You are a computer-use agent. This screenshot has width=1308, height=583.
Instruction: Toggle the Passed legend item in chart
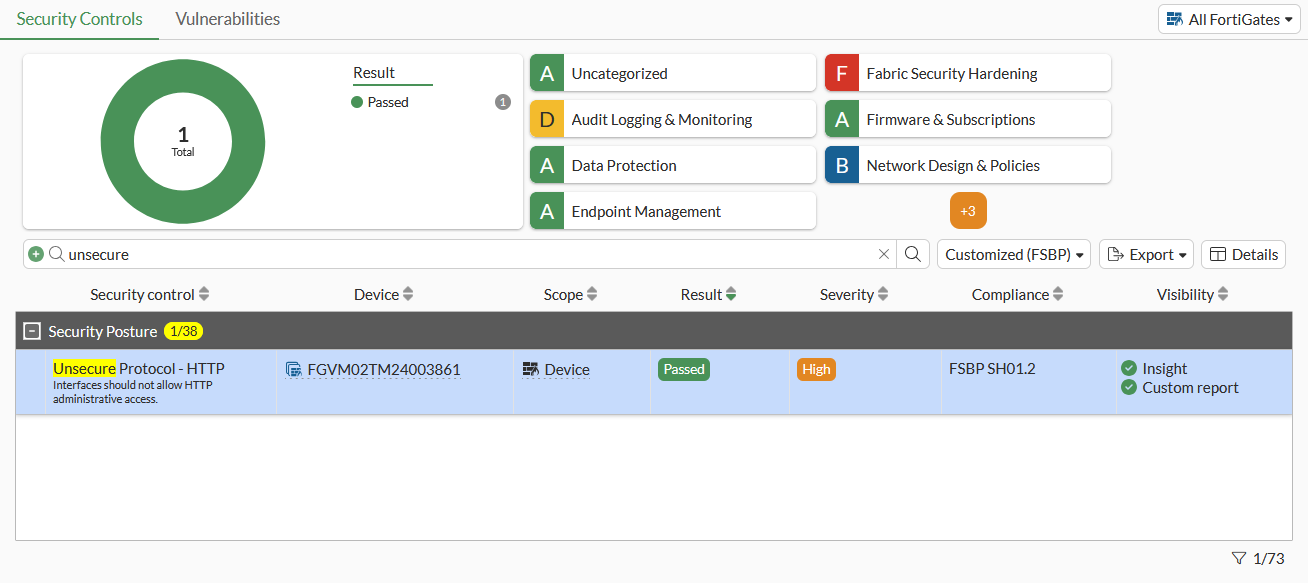(x=380, y=102)
